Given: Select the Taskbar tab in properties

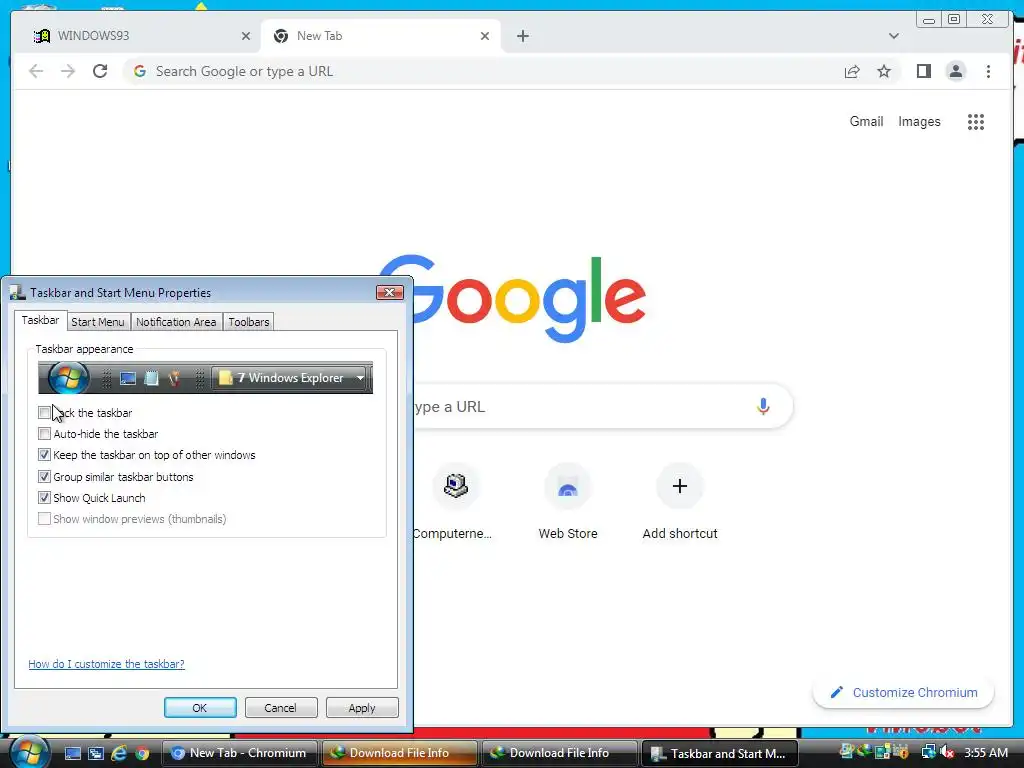Looking at the screenshot, I should coord(40,320).
